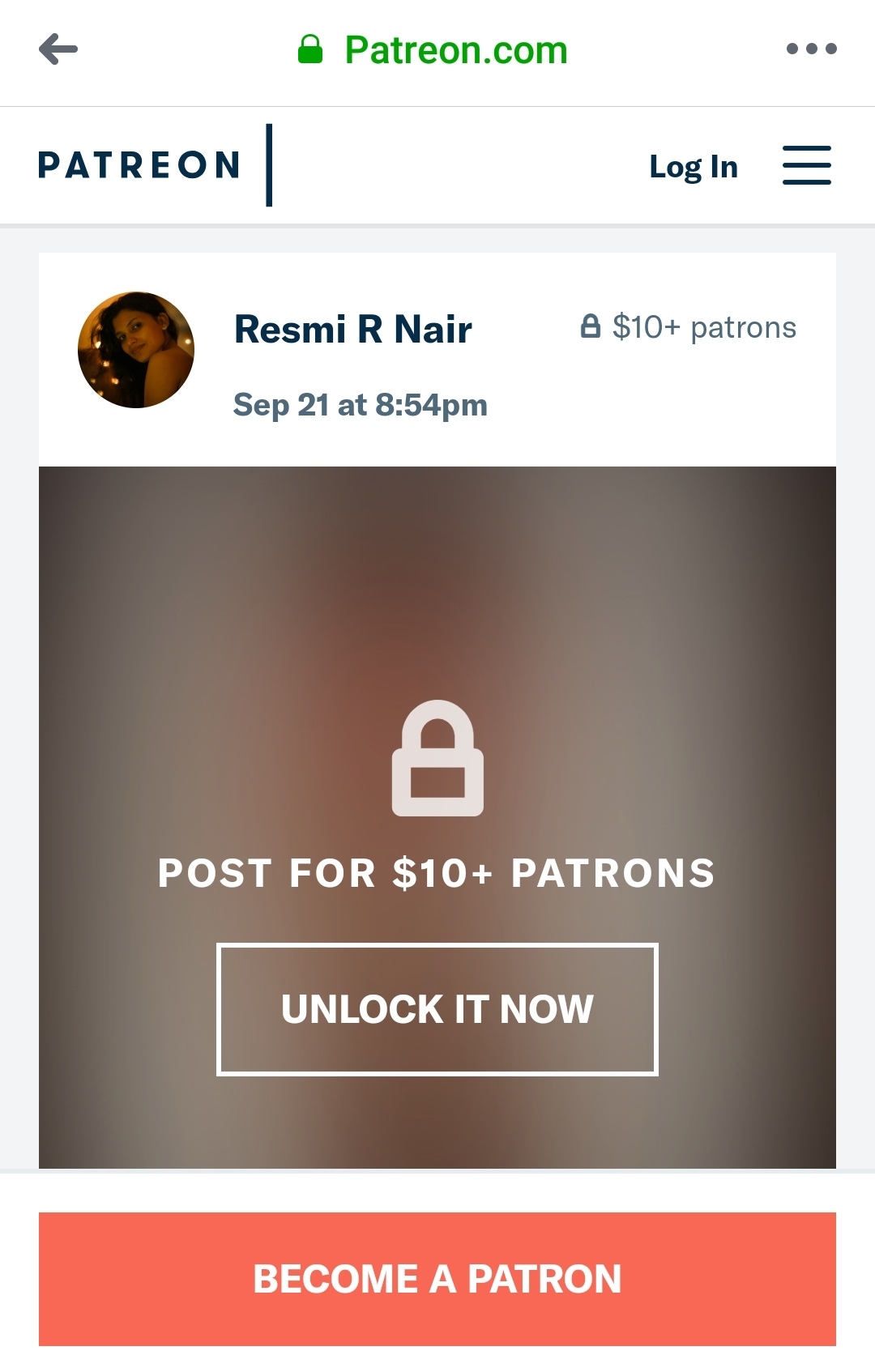Open Resmi R Nair's profile avatar

point(136,350)
